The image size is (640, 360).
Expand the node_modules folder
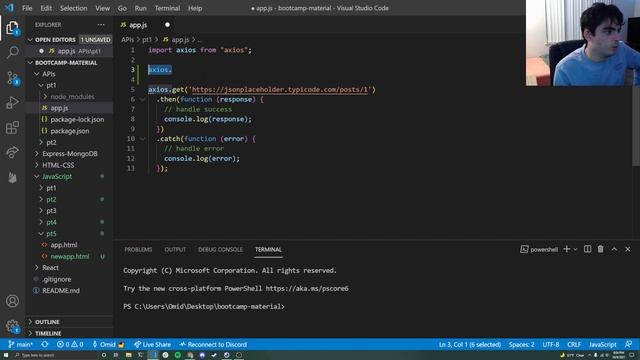click(72, 97)
